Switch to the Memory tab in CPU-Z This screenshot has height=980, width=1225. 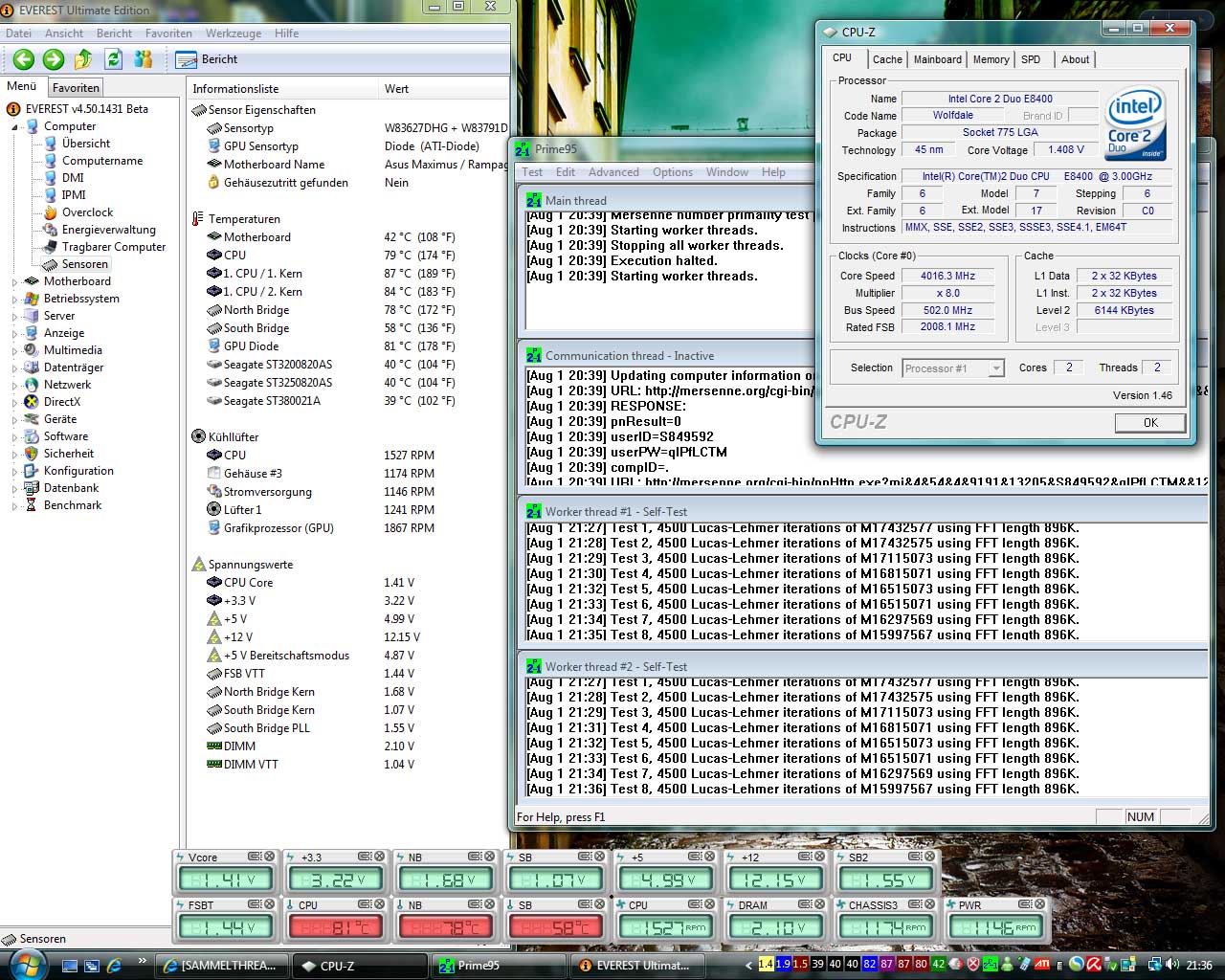pos(991,59)
